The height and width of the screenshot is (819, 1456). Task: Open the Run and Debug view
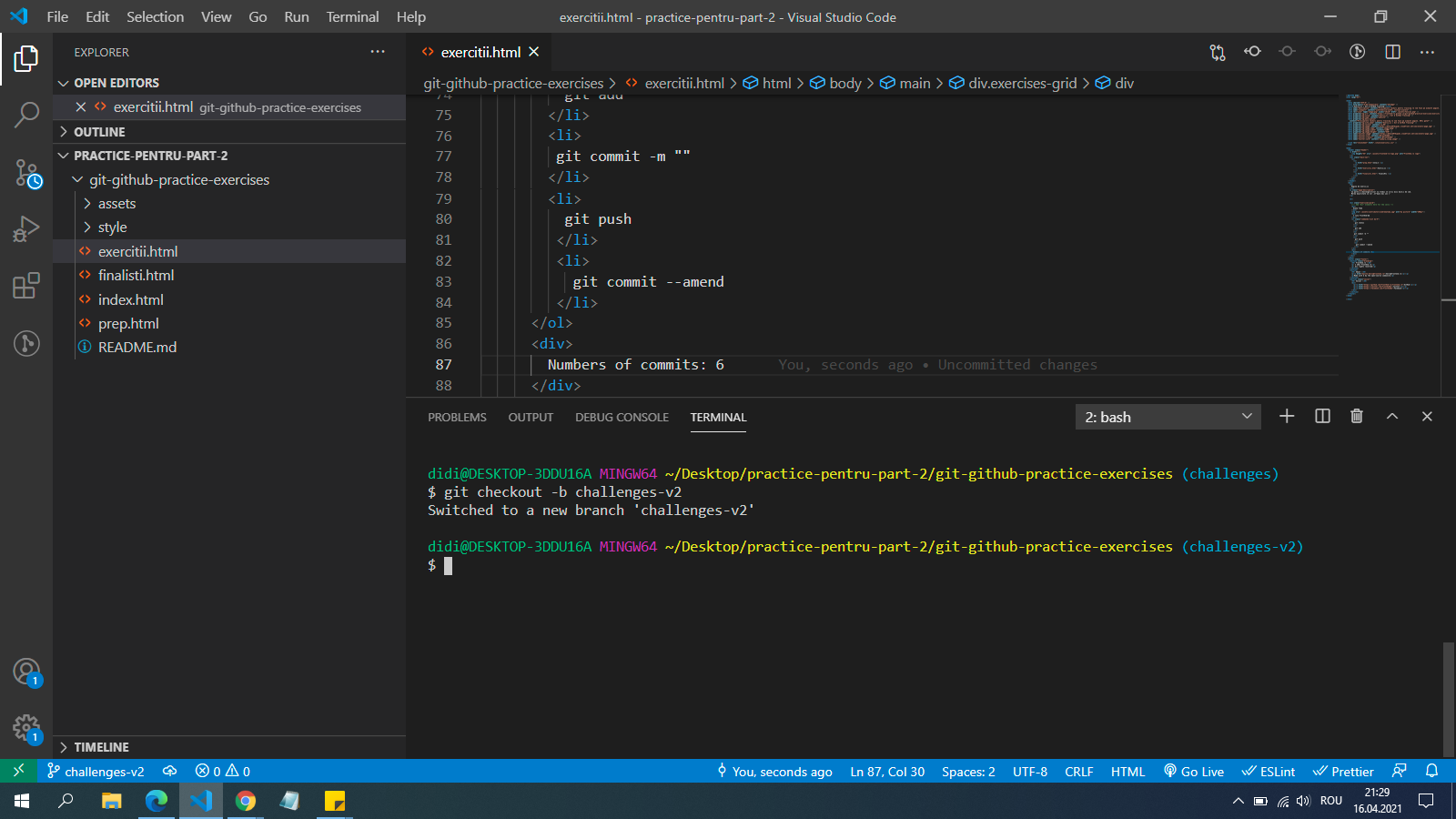(26, 228)
